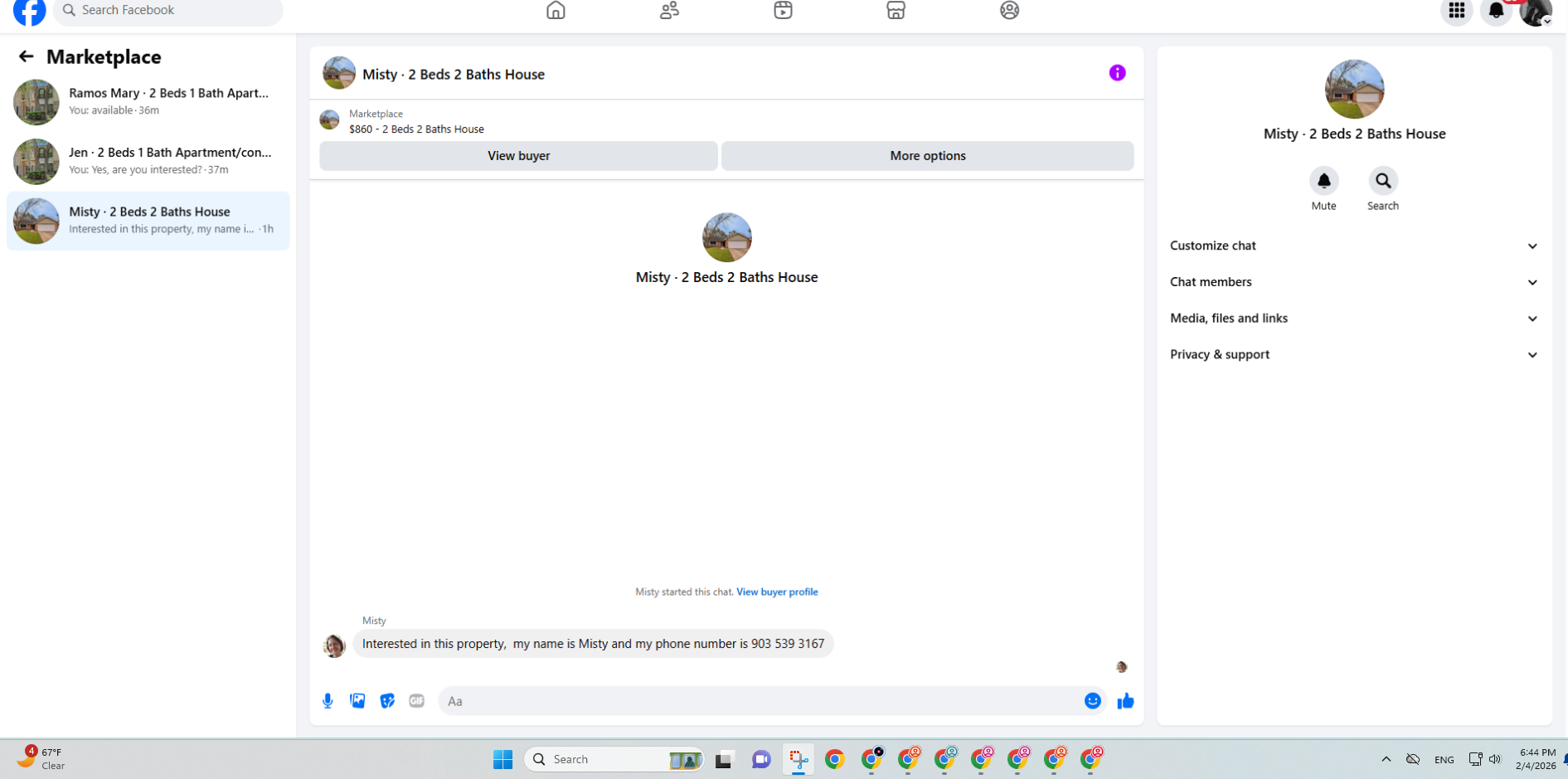Open the clock showing 6:44 PM
Image resolution: width=1568 pixels, height=779 pixels.
(1536, 759)
